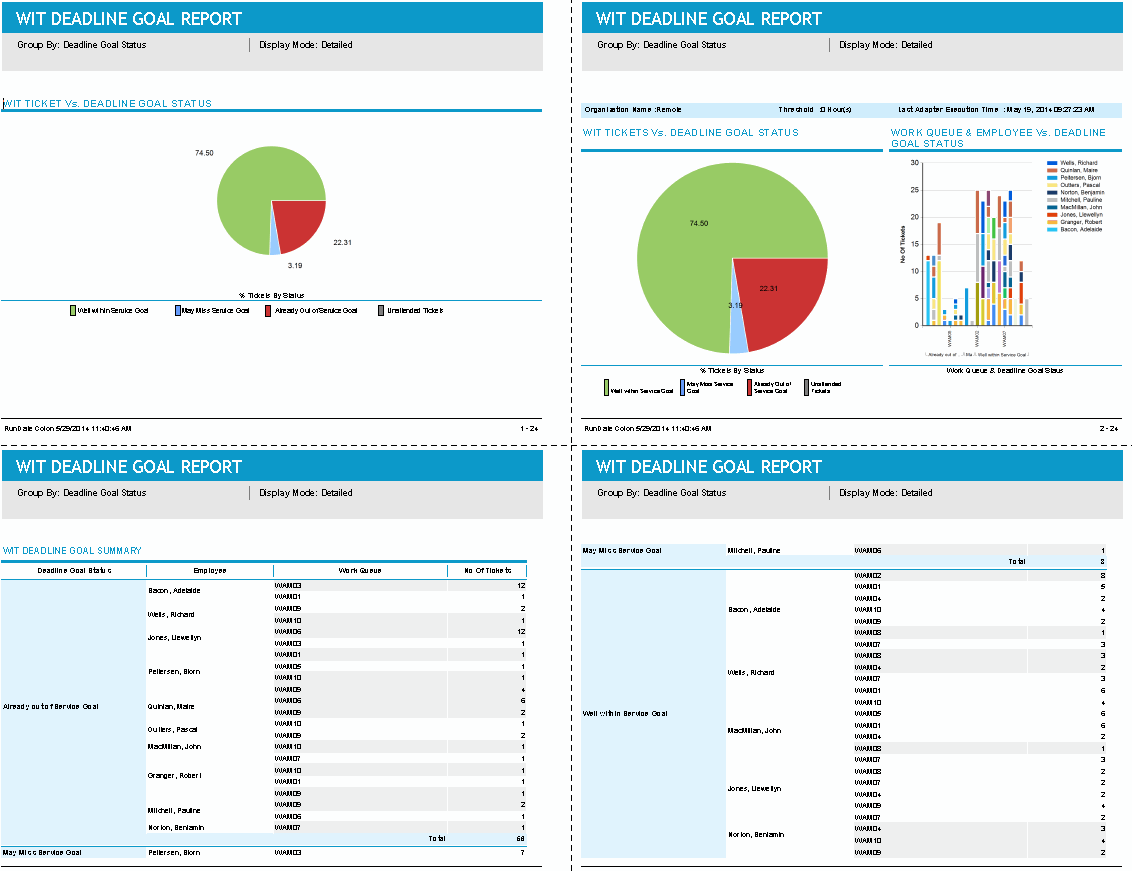Select the Work Queue column header
Viewport: 1132px width, 871px height.
[x=360, y=571]
